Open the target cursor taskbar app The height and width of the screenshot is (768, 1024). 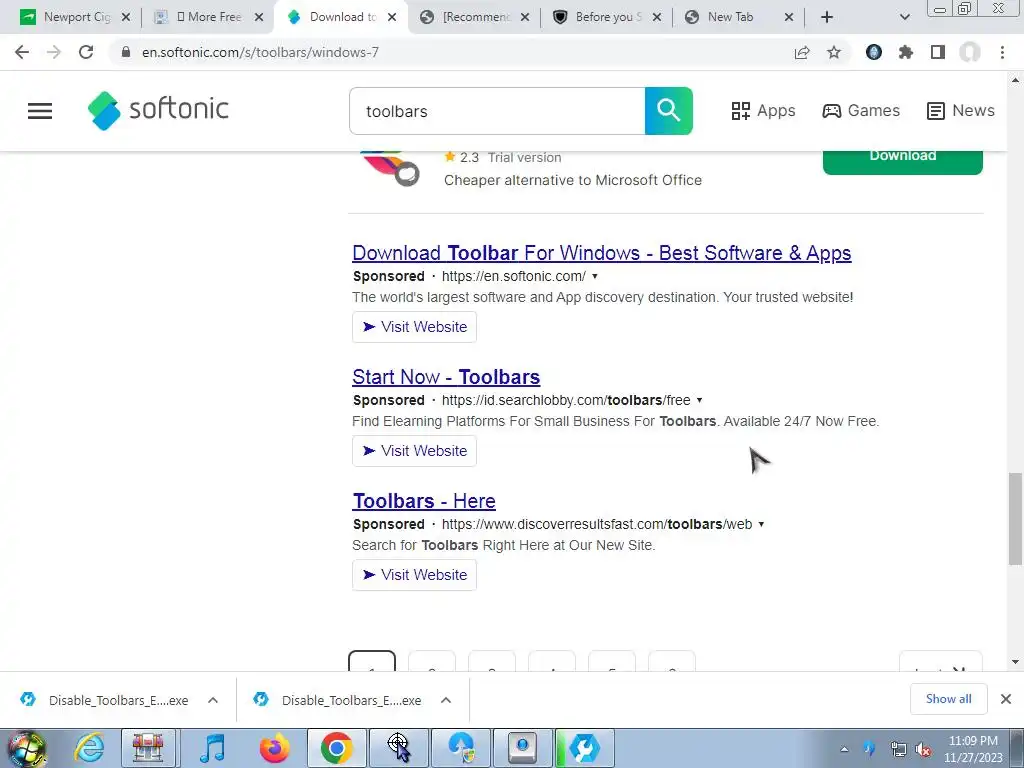point(398,748)
